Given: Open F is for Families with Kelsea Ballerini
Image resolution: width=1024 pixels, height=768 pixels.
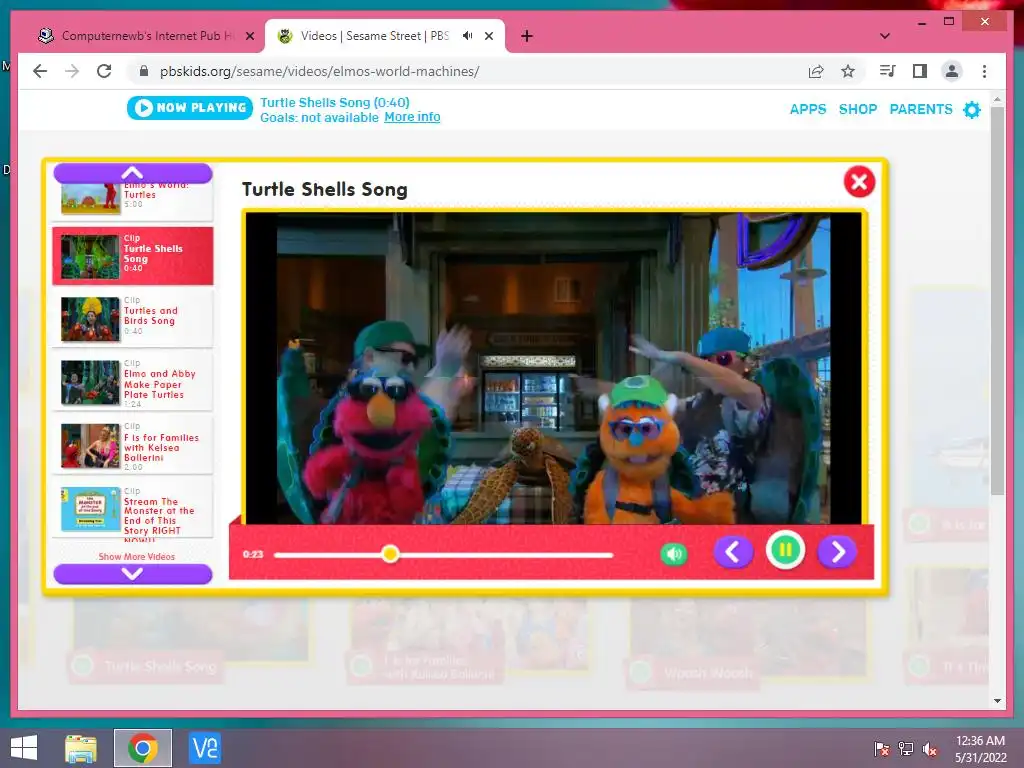Looking at the screenshot, I should pos(133,446).
